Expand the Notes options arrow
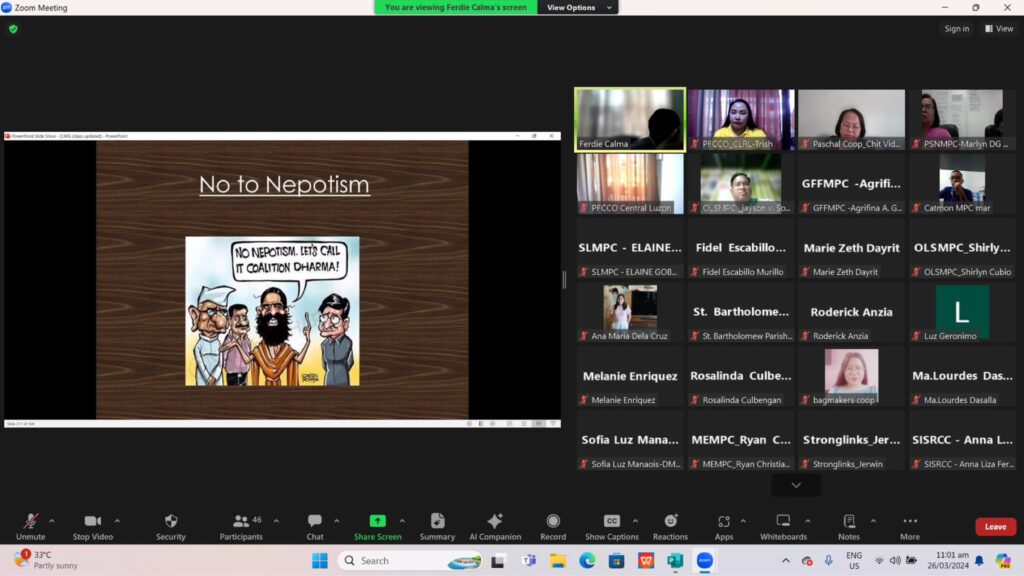Screen dimensions: 1024x576 873,521
